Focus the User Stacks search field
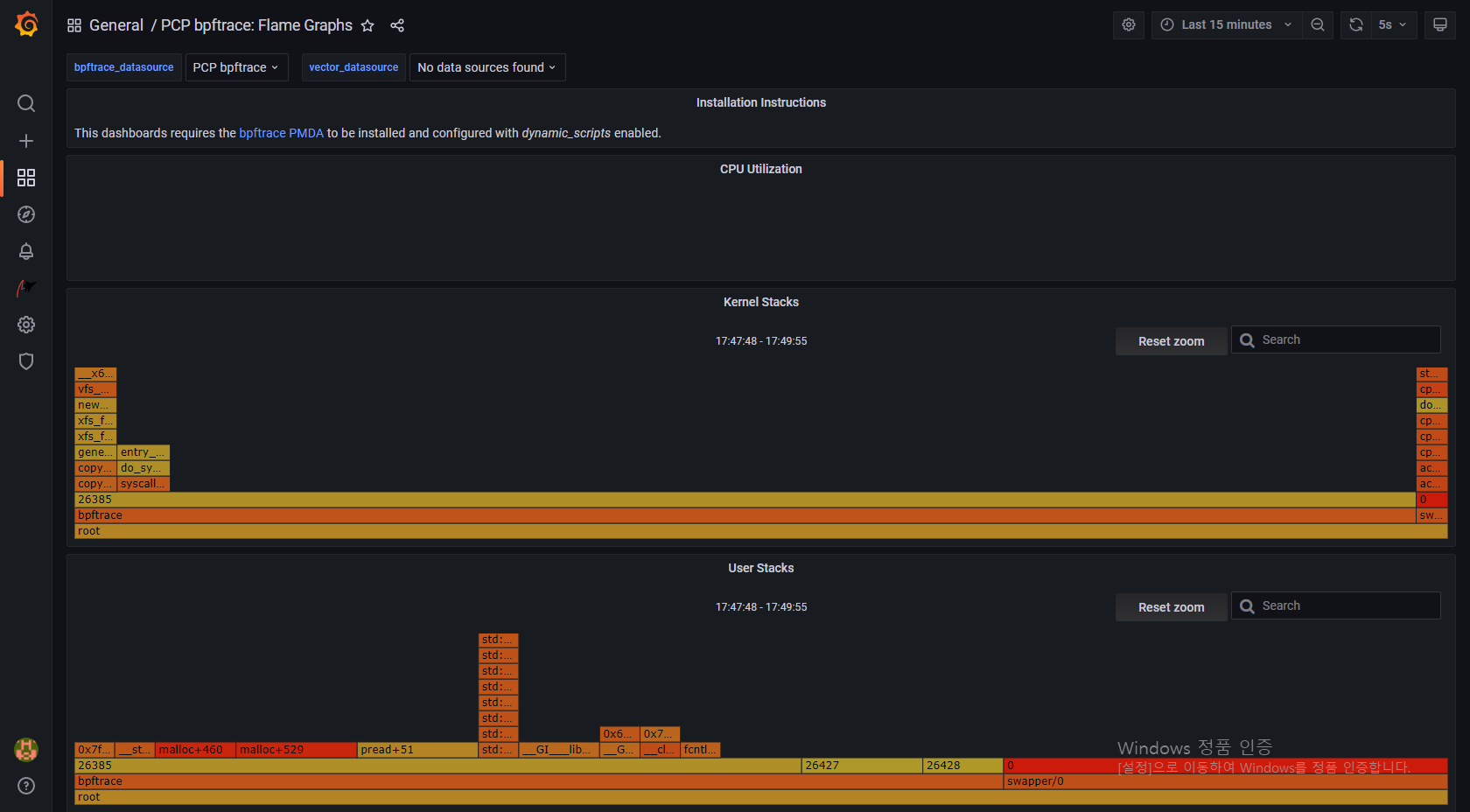1470x812 pixels. click(x=1336, y=605)
